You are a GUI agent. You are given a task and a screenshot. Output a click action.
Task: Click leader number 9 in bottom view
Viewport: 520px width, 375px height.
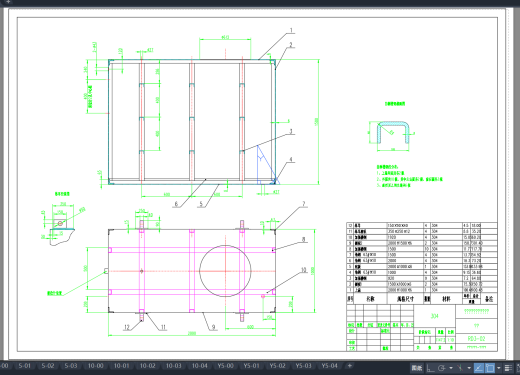coord(213,327)
